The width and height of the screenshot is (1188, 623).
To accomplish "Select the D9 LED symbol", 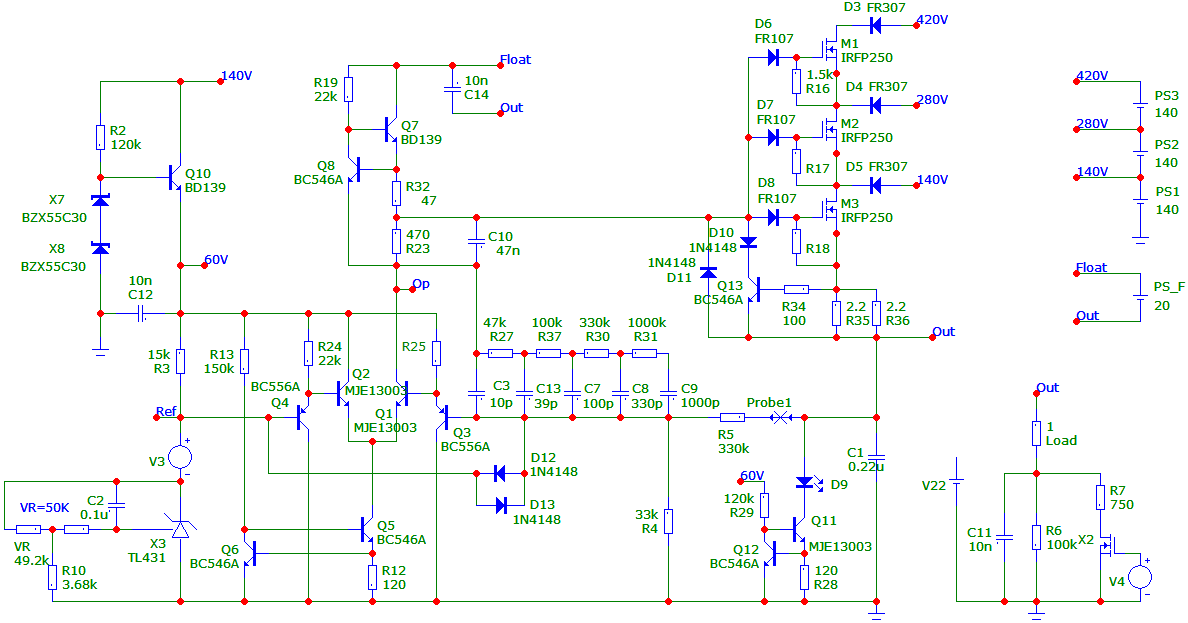I will click(807, 482).
